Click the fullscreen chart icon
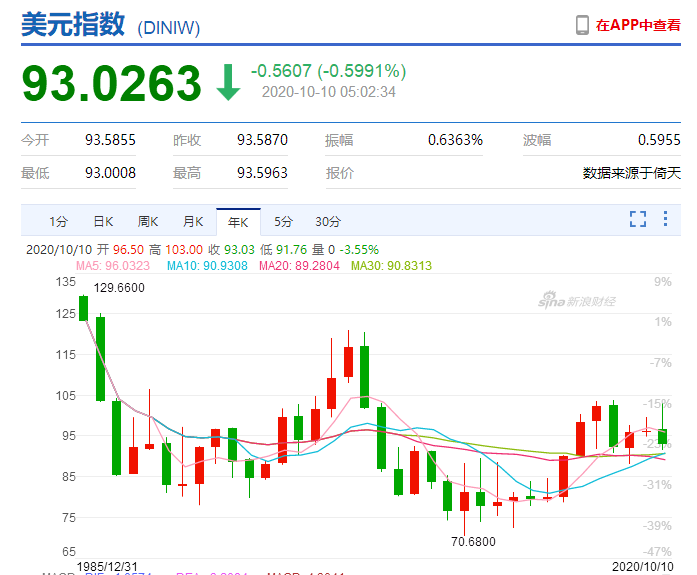This screenshot has width=697, height=575. 638,220
